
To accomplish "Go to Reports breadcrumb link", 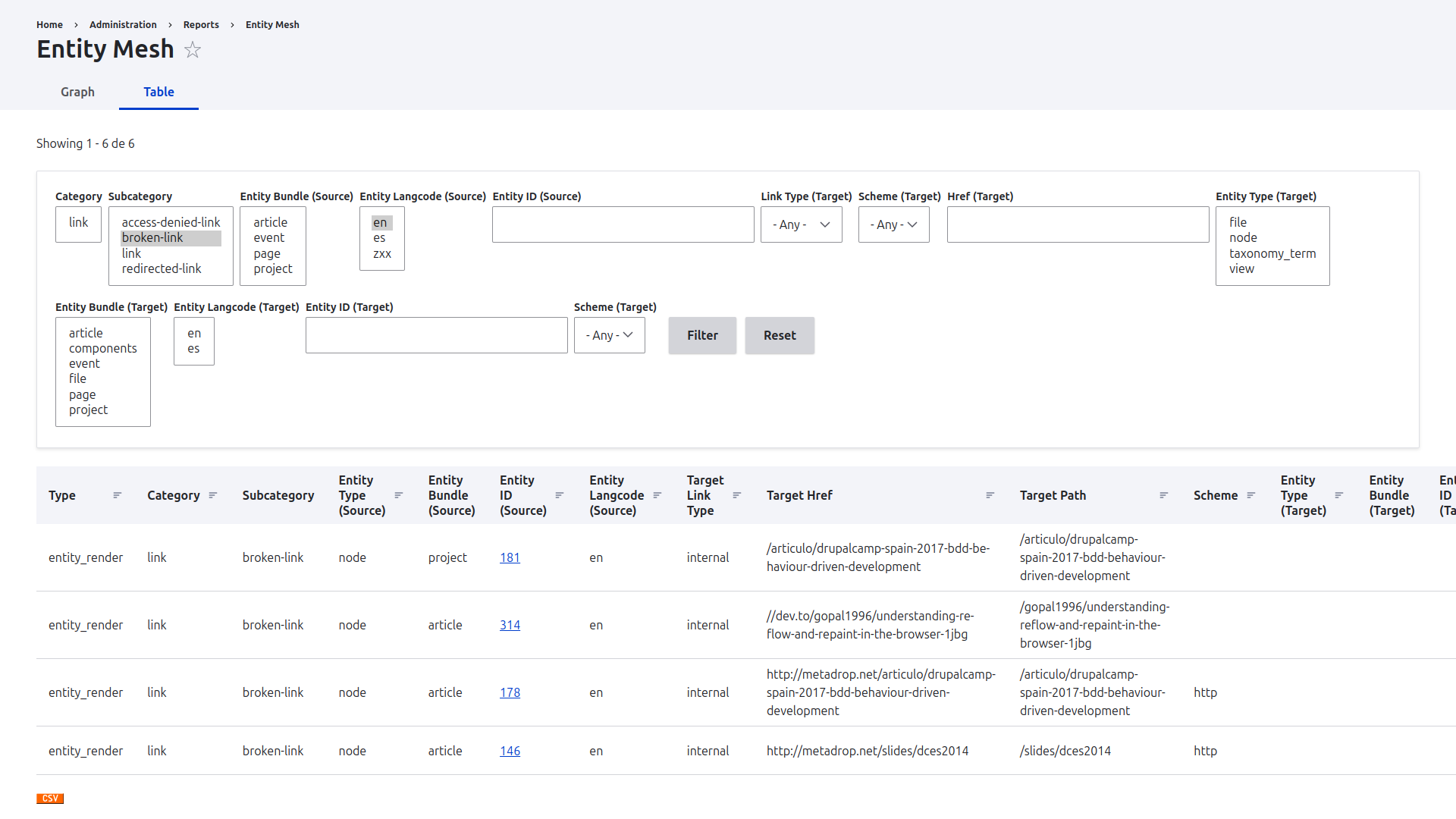I will 201,24.
